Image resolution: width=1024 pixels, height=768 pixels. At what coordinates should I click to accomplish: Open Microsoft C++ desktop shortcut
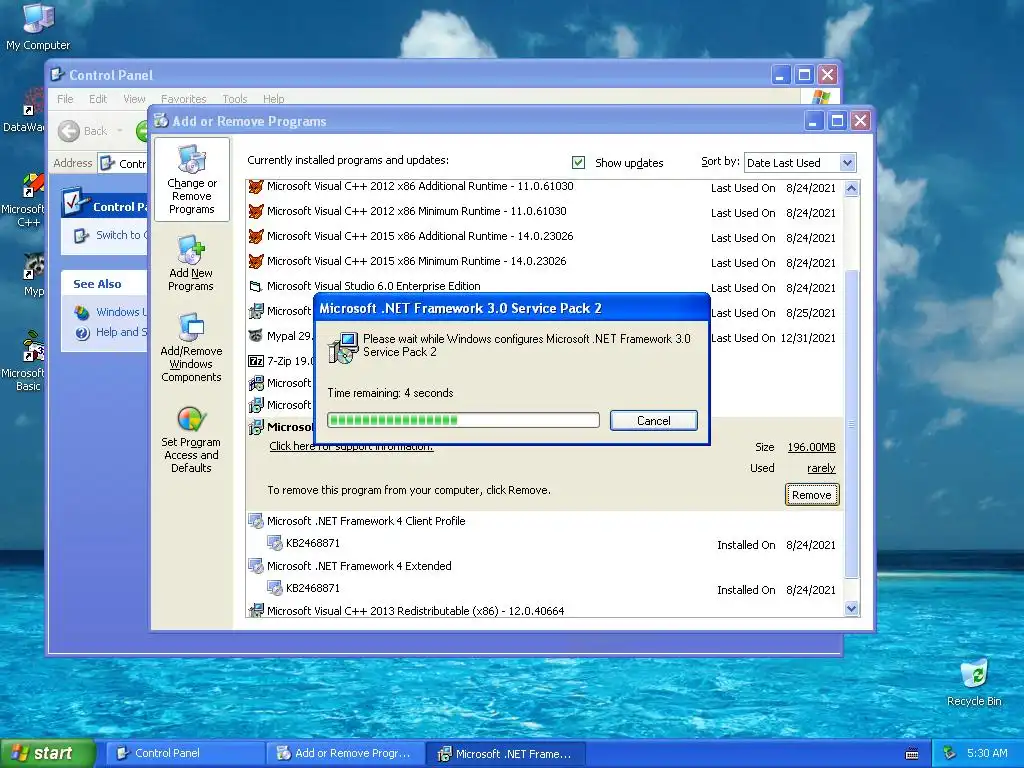tap(27, 200)
